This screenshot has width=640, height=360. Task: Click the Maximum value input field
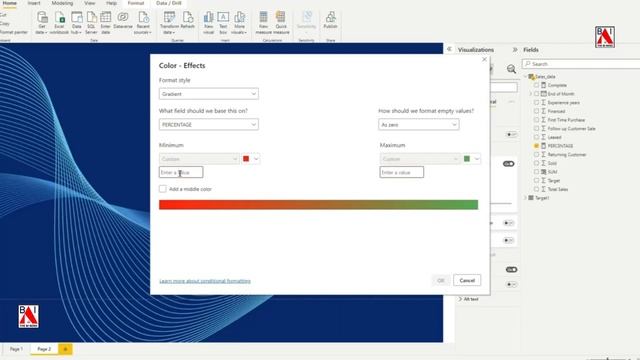pos(402,172)
